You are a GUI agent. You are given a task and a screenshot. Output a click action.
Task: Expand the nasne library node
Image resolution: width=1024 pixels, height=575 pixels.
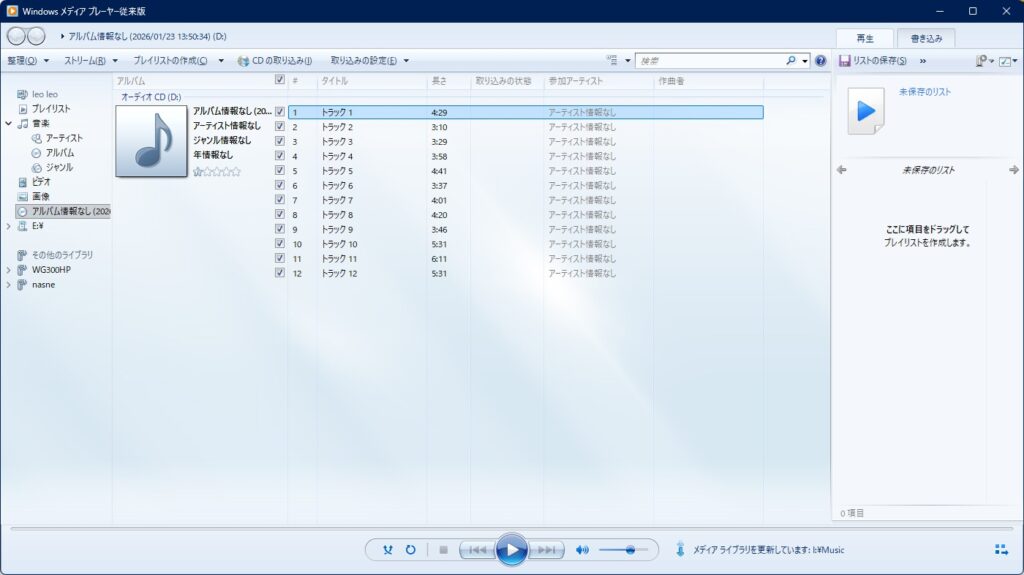point(9,285)
